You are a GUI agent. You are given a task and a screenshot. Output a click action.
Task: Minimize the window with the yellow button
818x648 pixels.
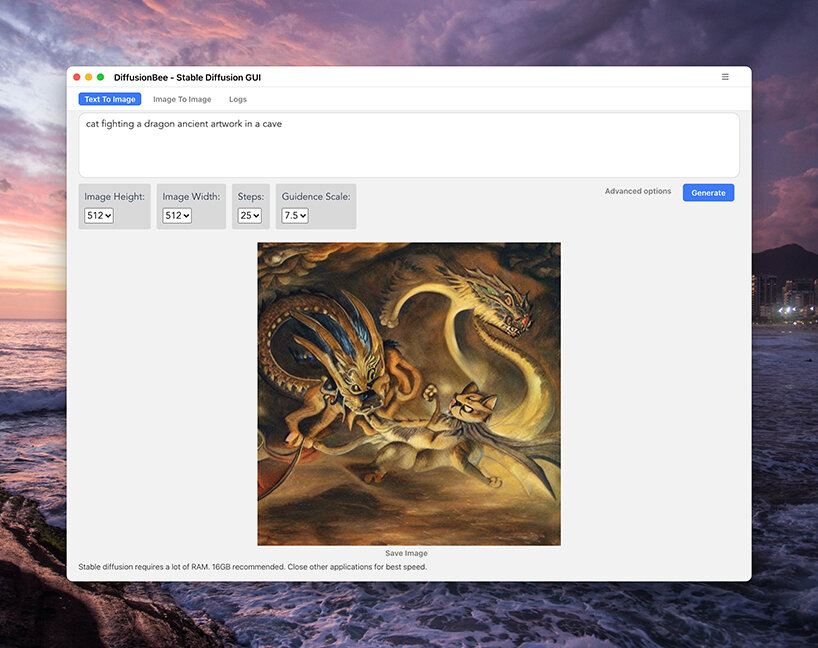[89, 77]
